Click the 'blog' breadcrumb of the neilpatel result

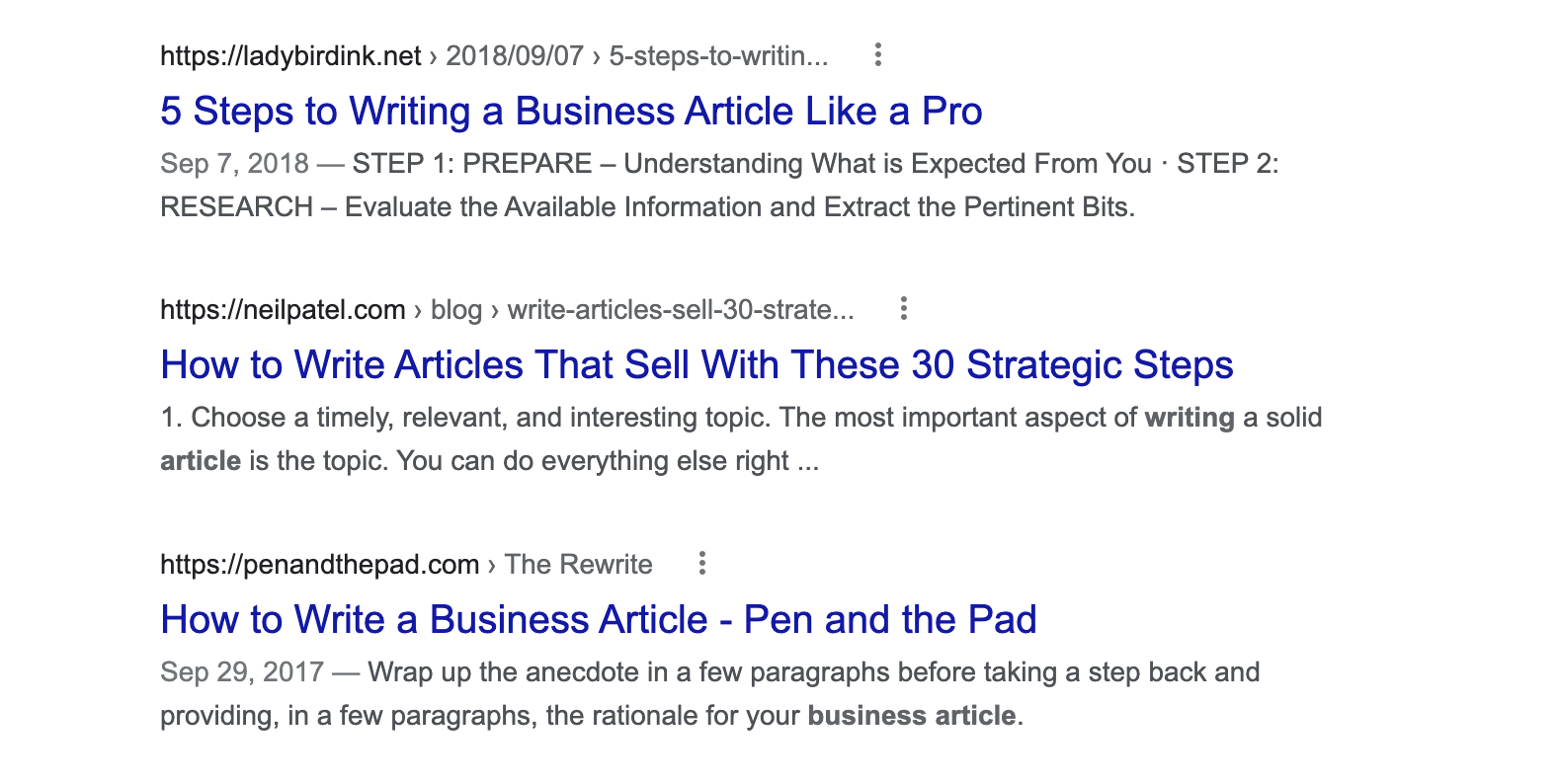click(x=456, y=310)
